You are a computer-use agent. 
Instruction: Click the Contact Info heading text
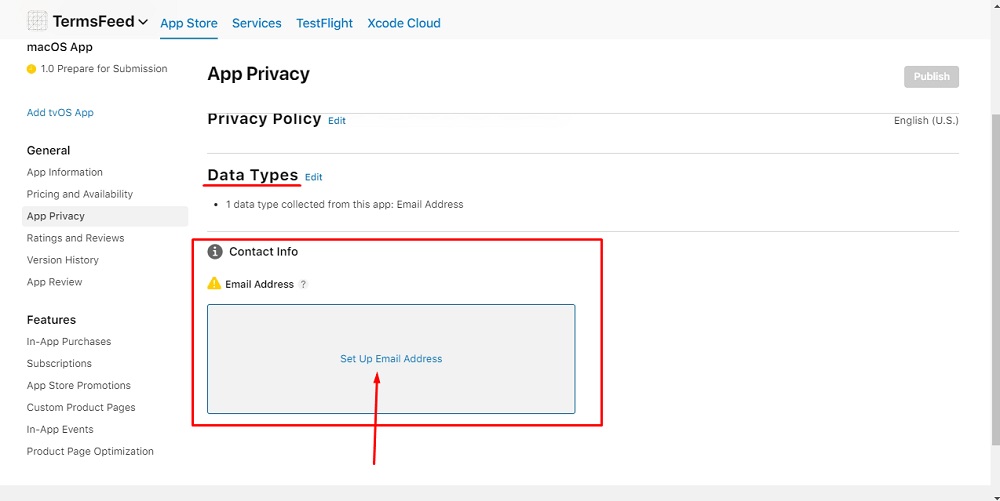point(263,252)
